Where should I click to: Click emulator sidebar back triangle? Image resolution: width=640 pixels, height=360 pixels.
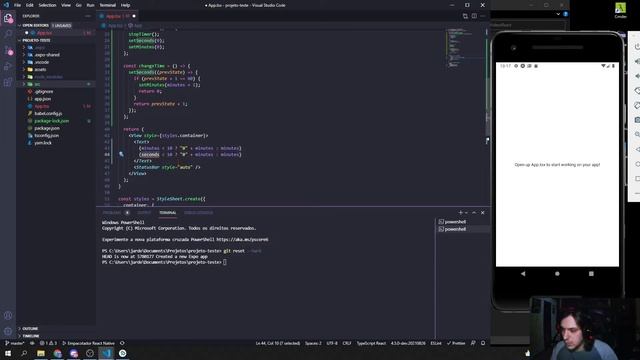(637, 149)
